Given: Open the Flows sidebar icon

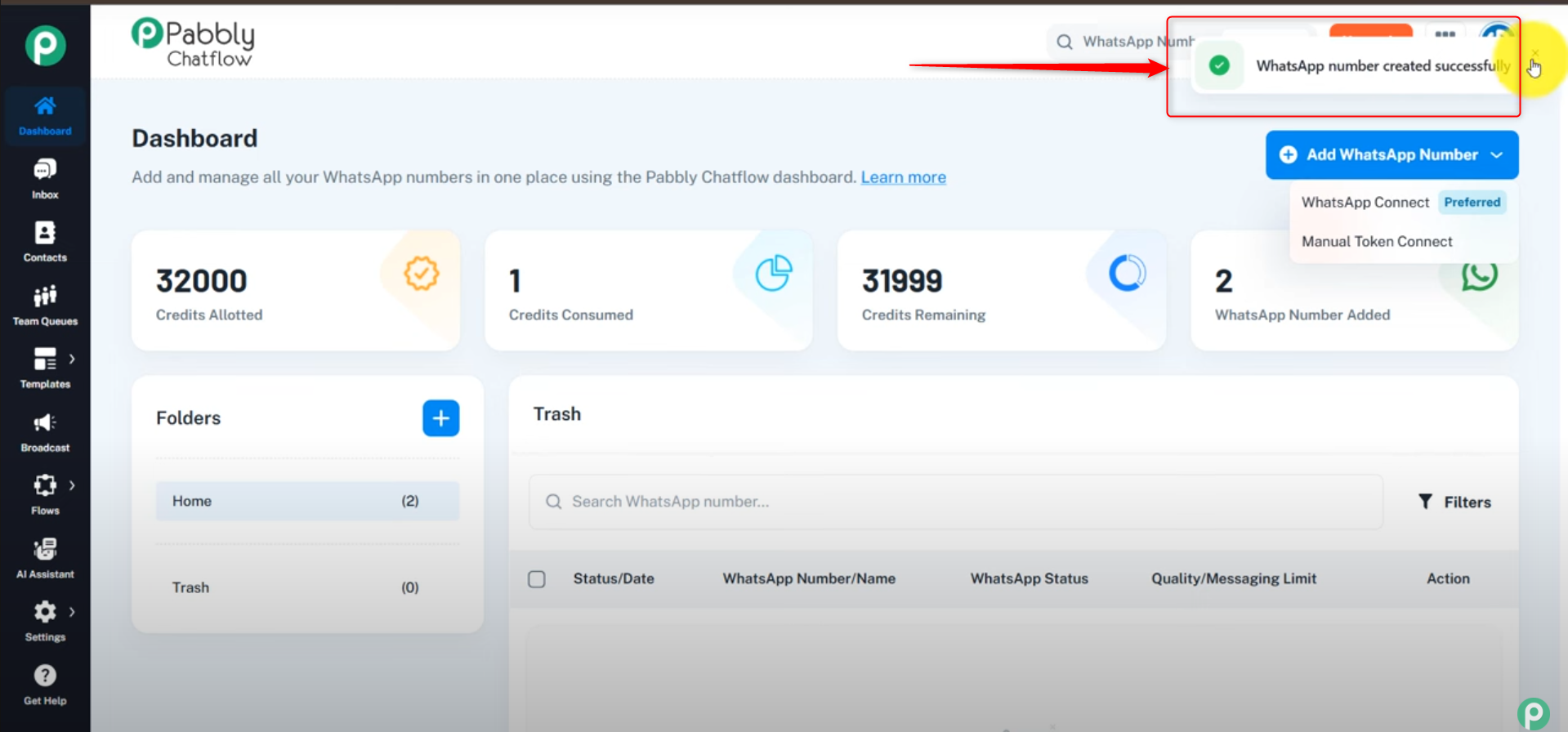Looking at the screenshot, I should point(45,485).
